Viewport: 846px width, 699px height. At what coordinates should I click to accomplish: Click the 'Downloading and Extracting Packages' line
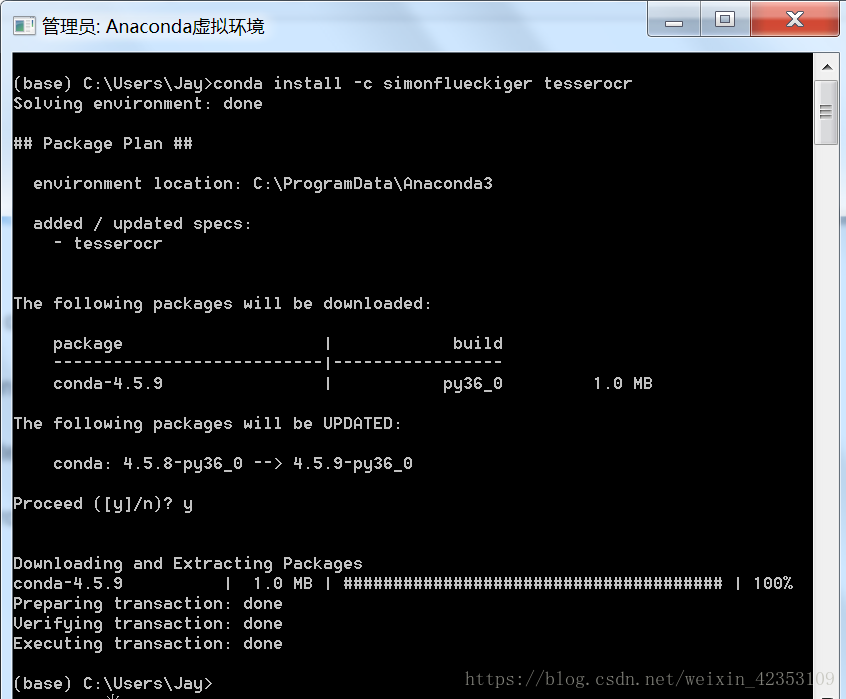[188, 564]
